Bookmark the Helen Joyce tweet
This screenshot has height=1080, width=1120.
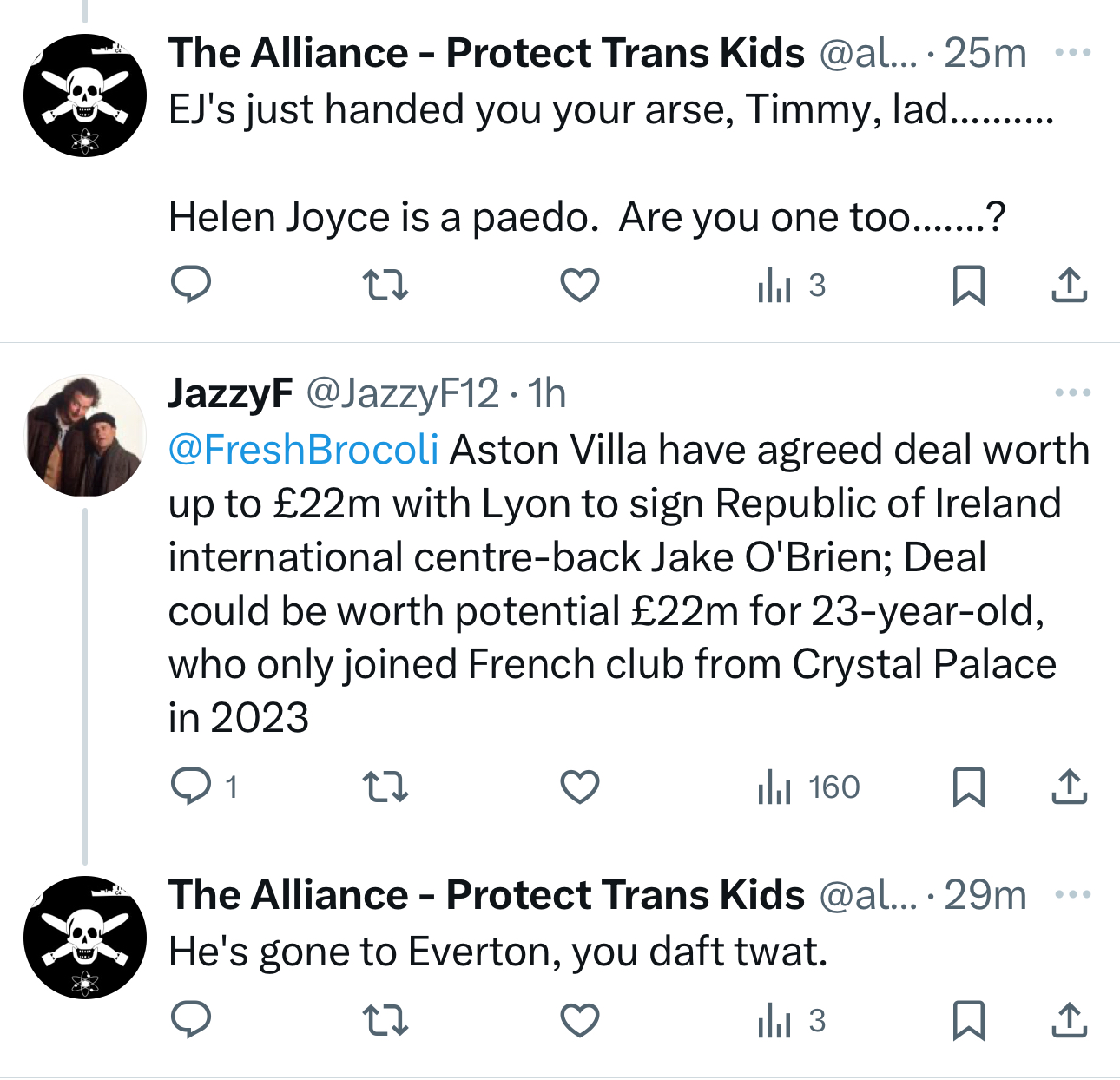click(968, 285)
